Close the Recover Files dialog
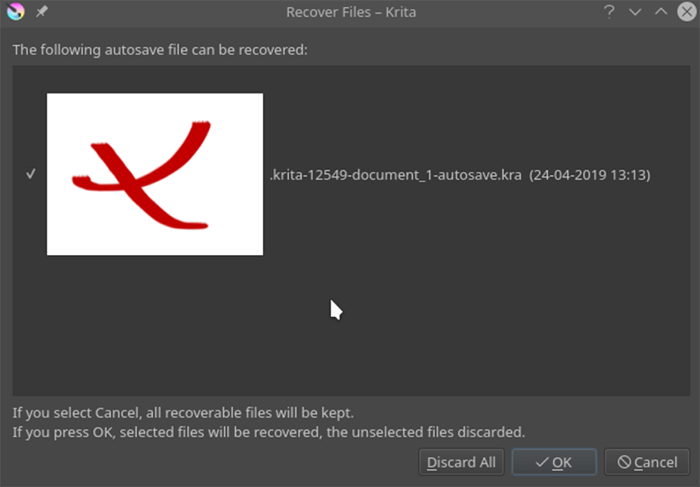Screen dimensions: 700x487 point(687,12)
